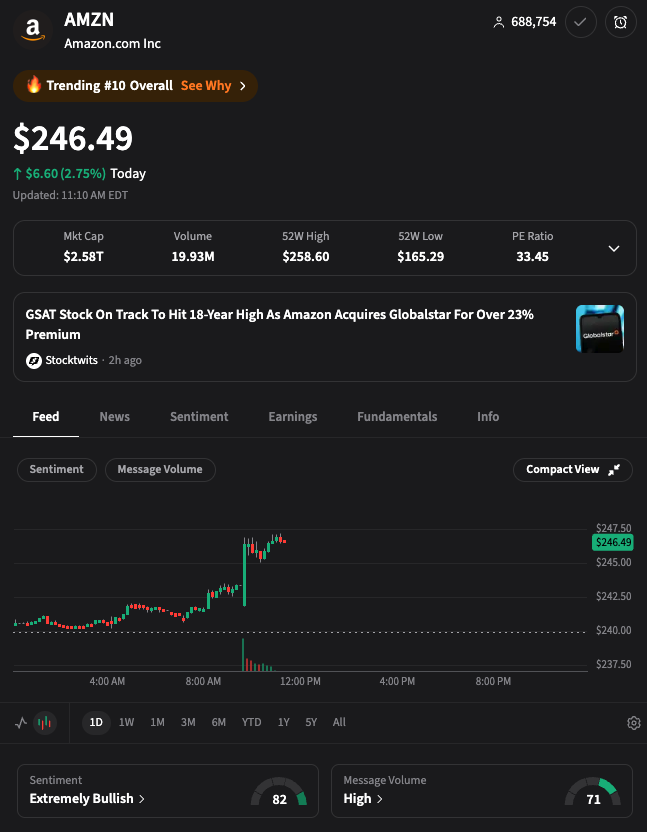Click the 12:00 PM chart axis label
This screenshot has height=832, width=647.
(x=300, y=681)
